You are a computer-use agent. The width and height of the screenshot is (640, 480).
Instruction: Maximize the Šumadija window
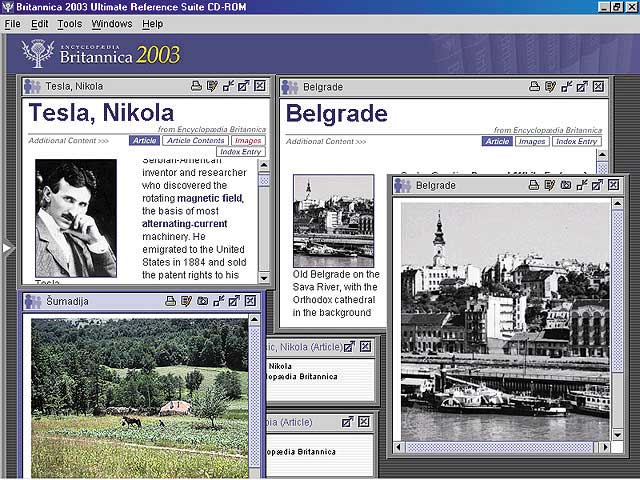234,301
